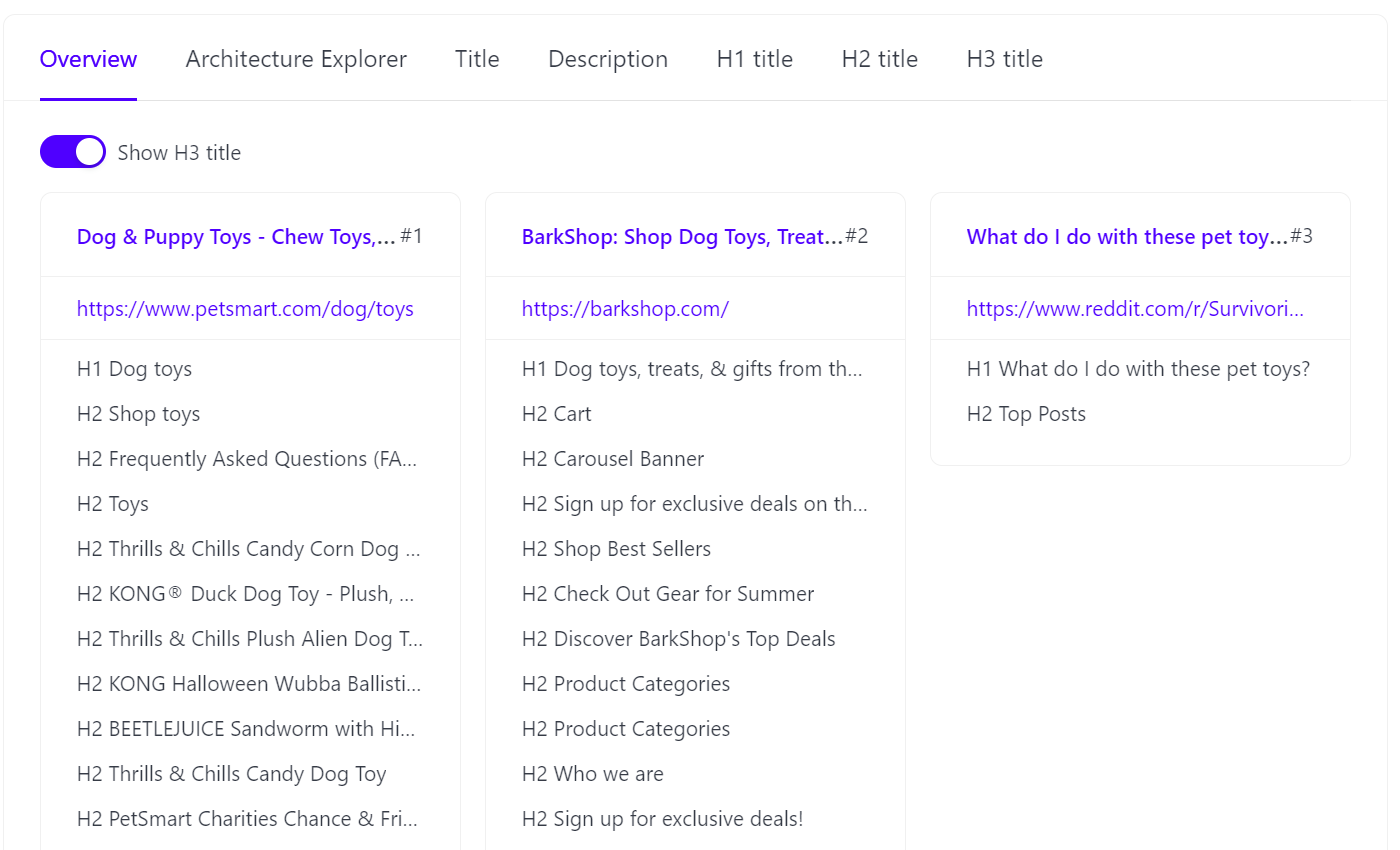This screenshot has width=1400, height=850.
Task: Click the H1 Dog toys heading row
Action: (x=134, y=369)
